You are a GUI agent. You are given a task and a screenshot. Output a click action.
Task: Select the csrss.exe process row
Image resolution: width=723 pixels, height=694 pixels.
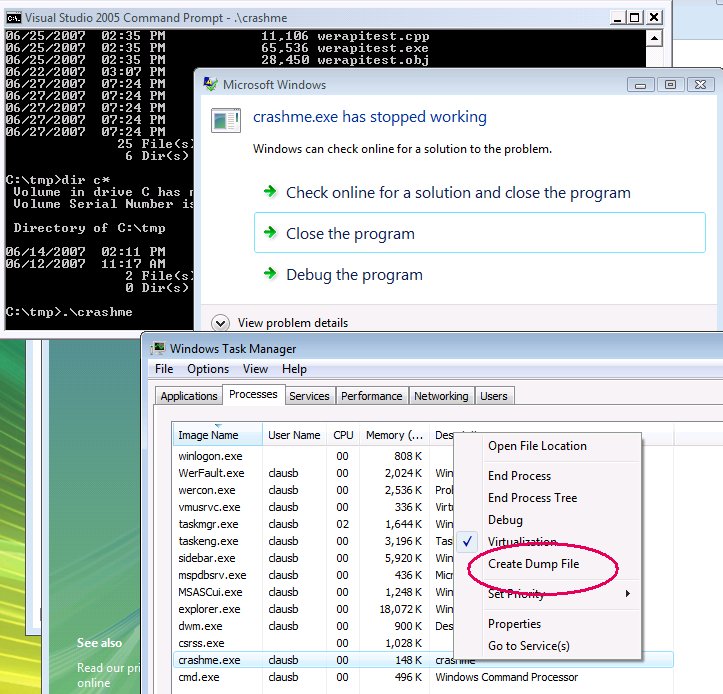click(x=314, y=643)
